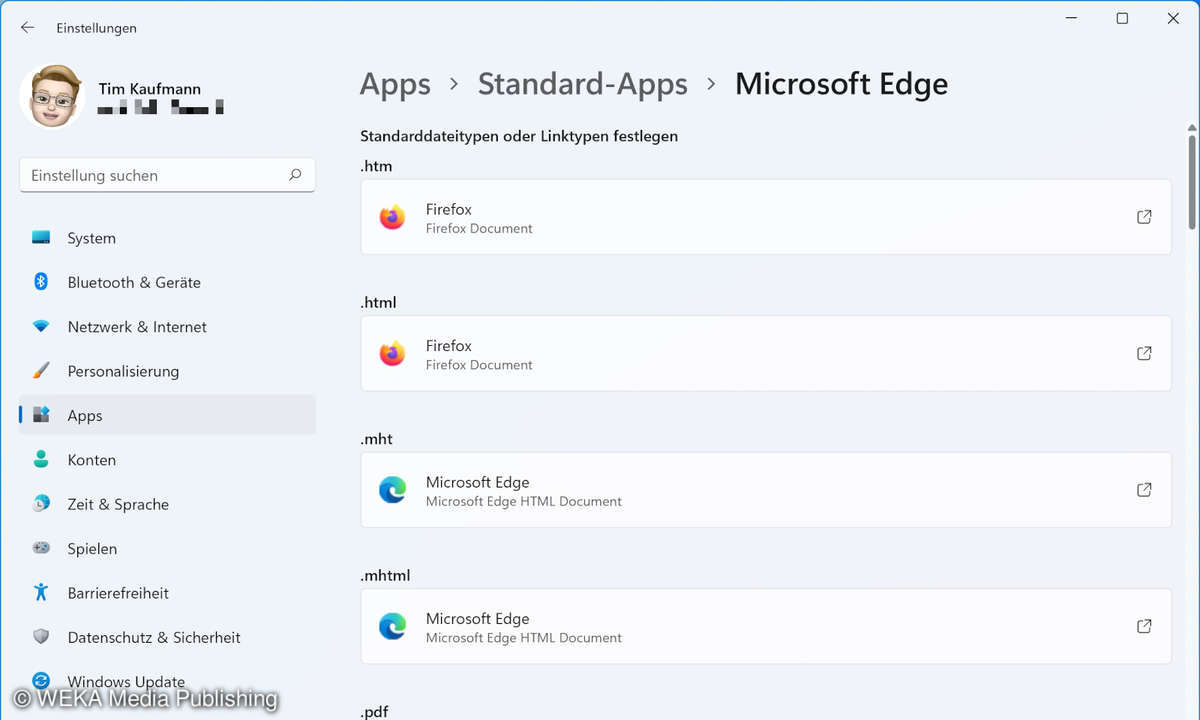Screen dimensions: 1200x720
Task: Open Zeit & Sprache settings
Action: pyautogui.click(x=168, y=504)
